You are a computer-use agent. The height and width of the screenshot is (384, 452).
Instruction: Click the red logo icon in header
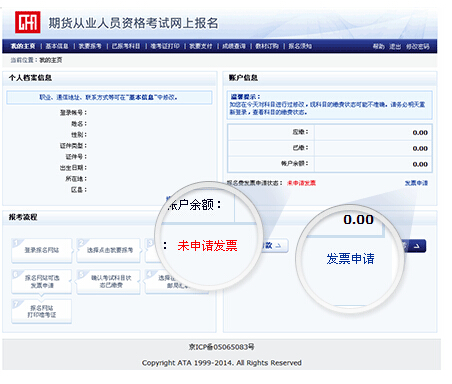27,22
